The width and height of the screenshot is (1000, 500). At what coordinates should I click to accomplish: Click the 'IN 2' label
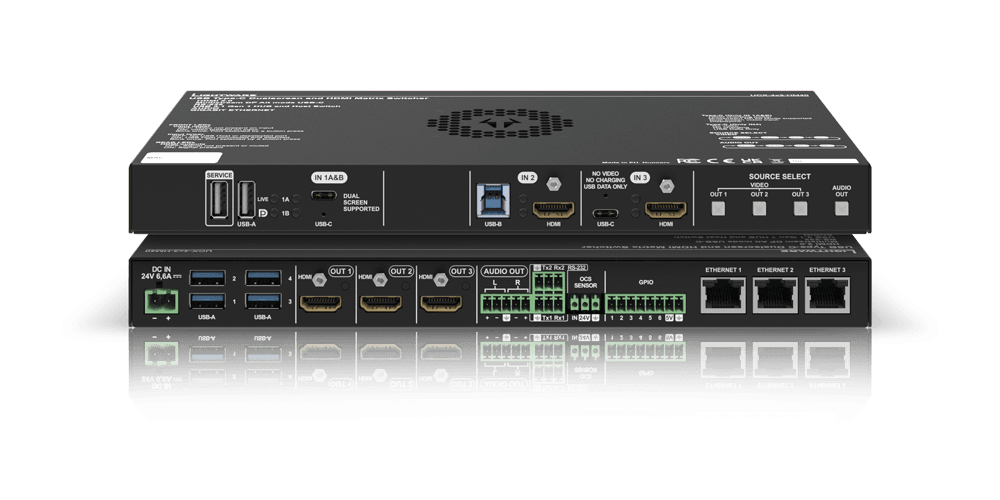pos(527,178)
